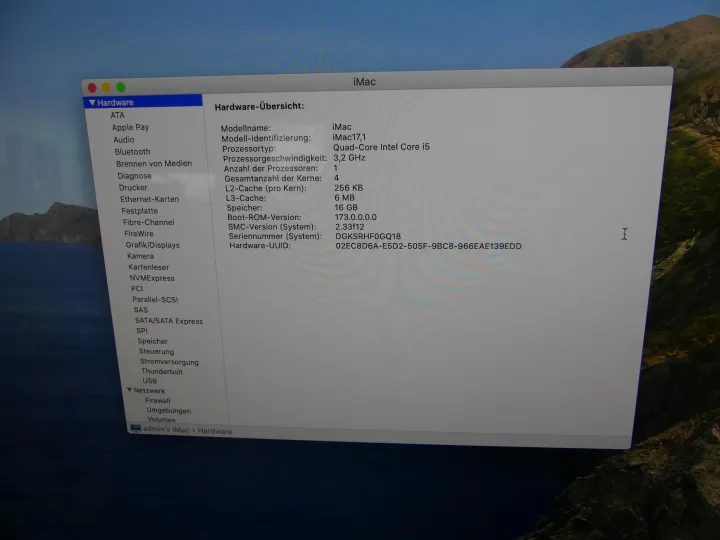The width and height of the screenshot is (720, 540).
Task: Open Steuerung entry
Action: click(x=156, y=351)
